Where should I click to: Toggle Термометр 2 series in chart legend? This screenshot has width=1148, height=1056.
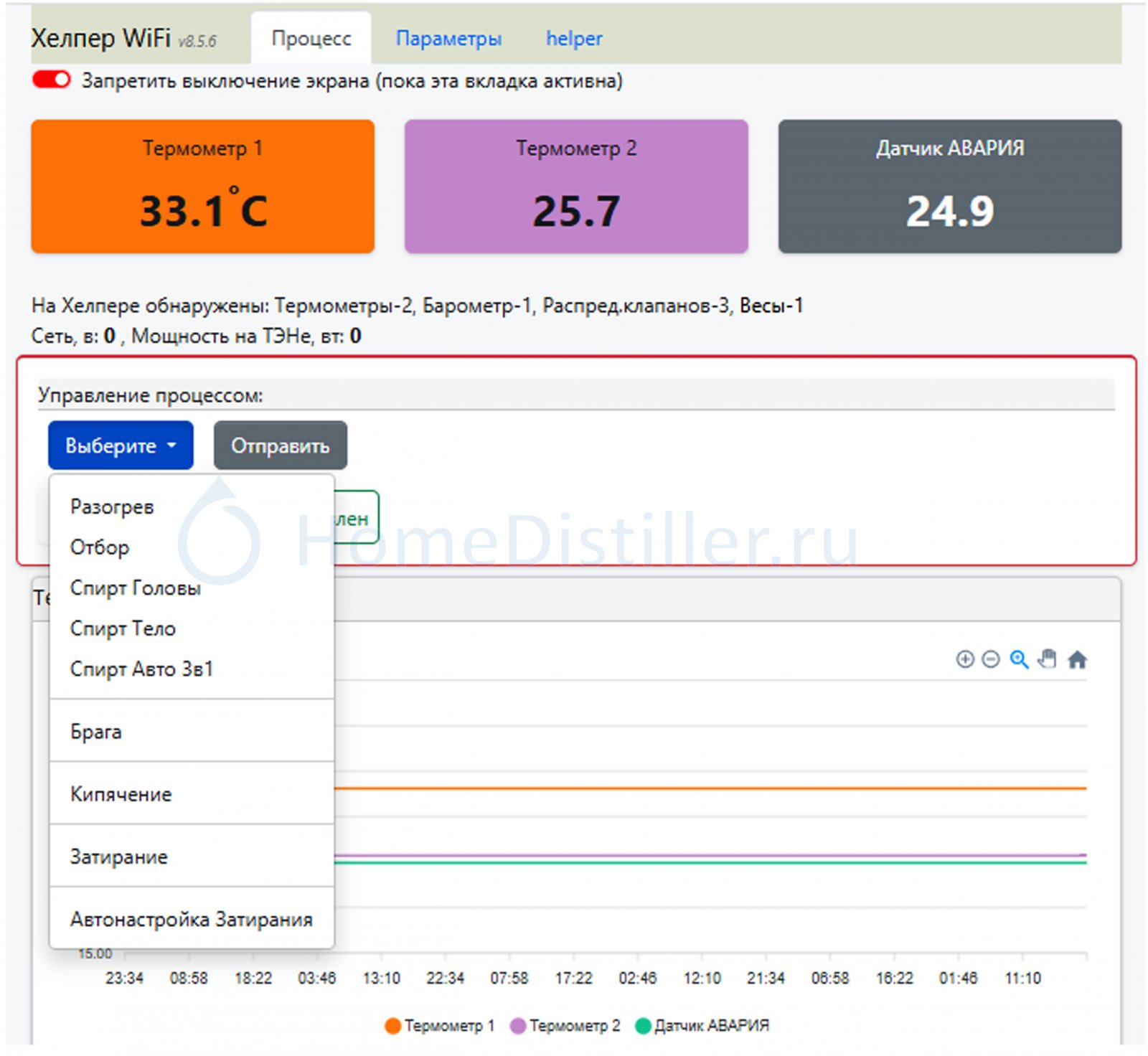click(x=565, y=1026)
